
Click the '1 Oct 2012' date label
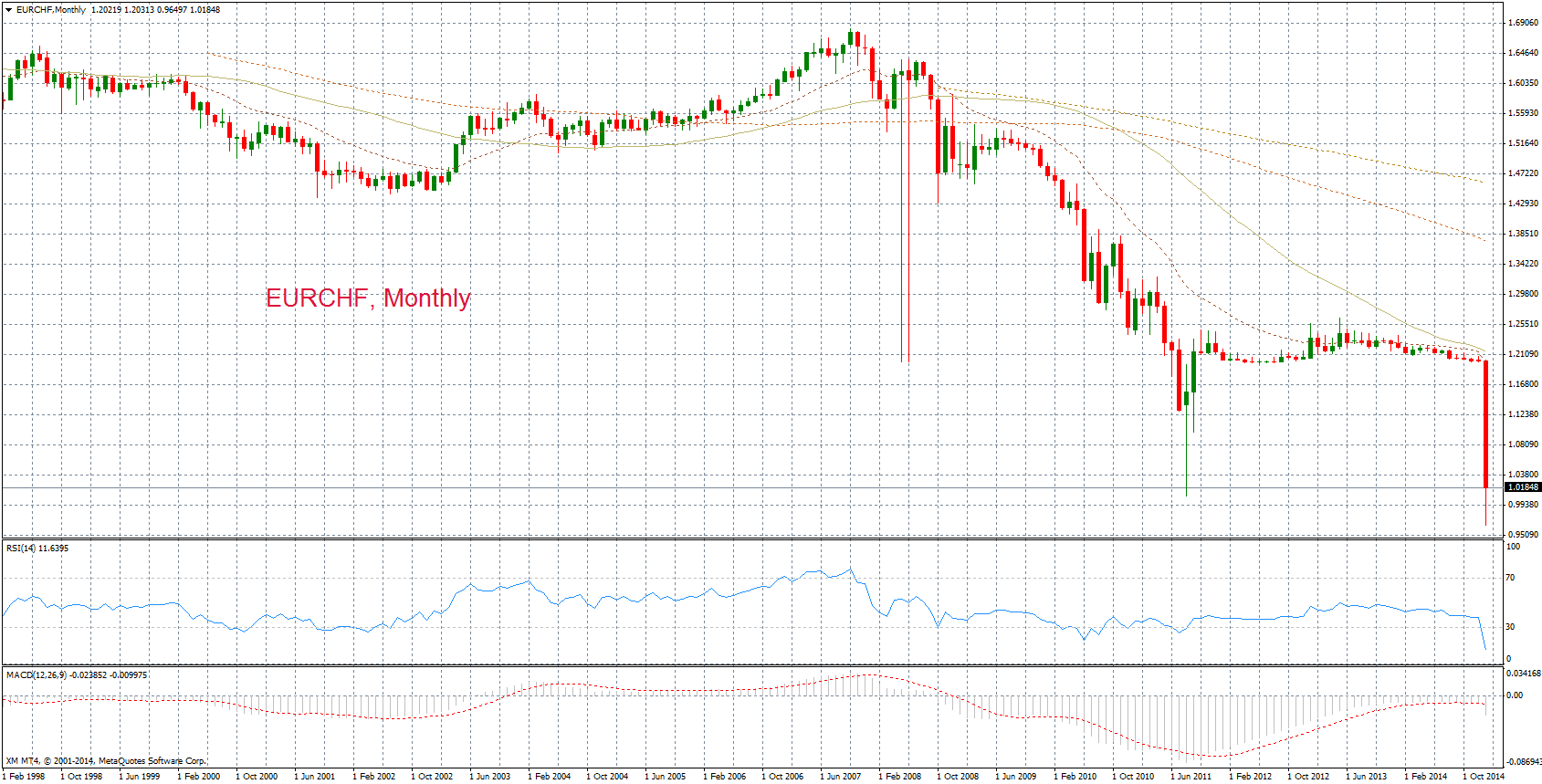click(x=1308, y=776)
